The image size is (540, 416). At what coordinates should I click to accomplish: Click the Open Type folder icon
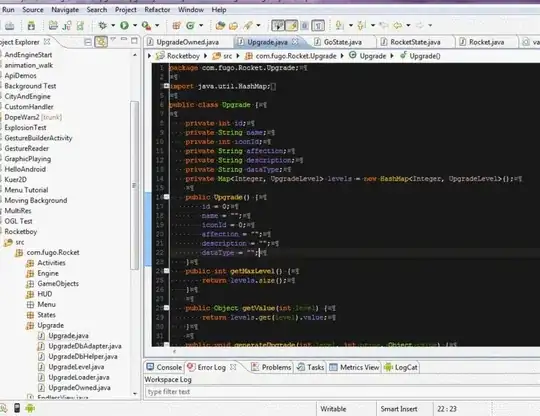pyautogui.click(x=220, y=25)
